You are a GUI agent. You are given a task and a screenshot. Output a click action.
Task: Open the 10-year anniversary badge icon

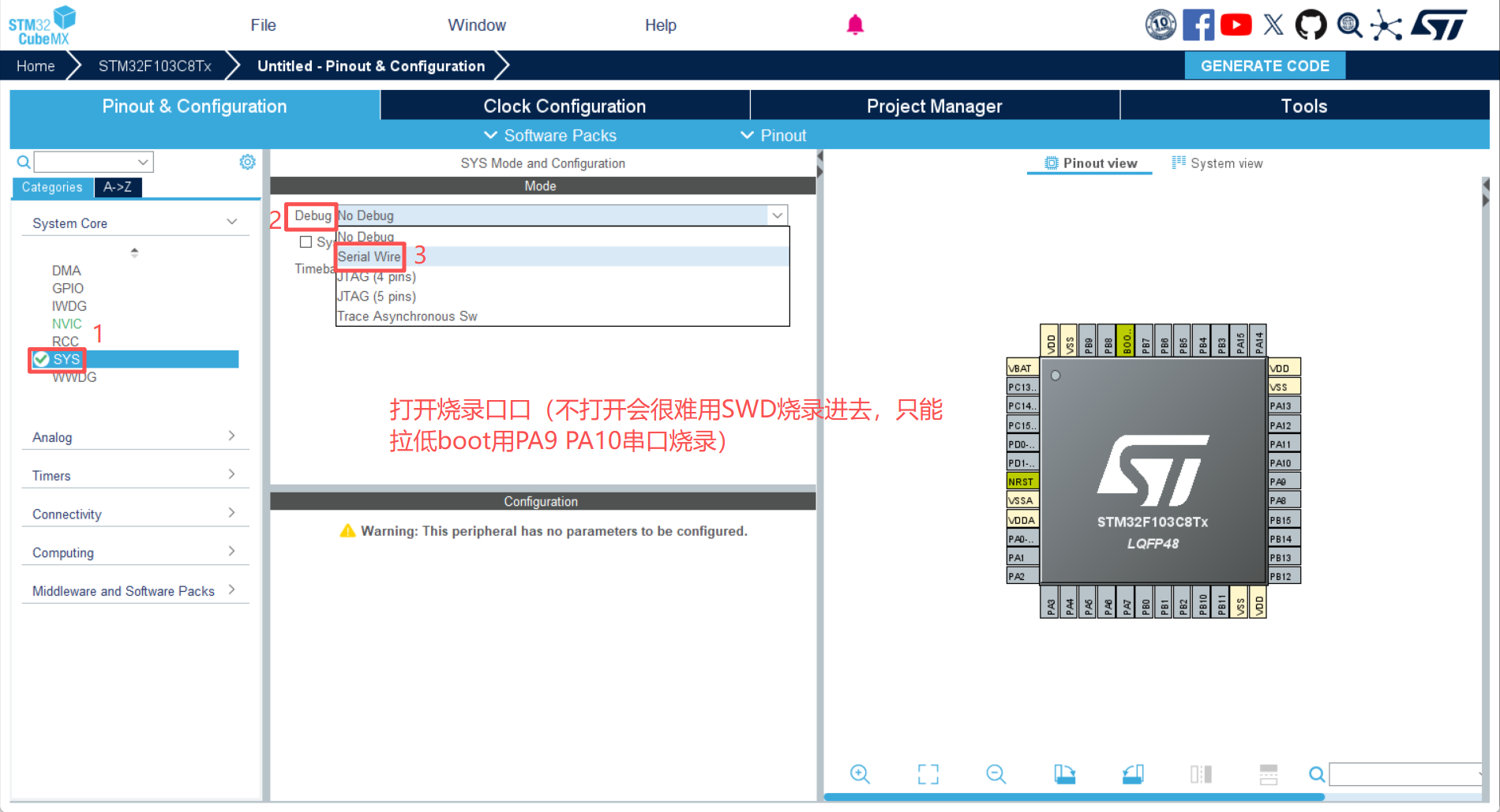pyautogui.click(x=1161, y=25)
